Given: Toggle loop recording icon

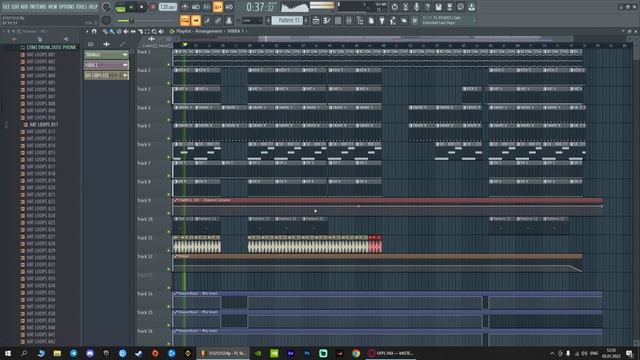Looking at the screenshot, I should click(229, 7).
